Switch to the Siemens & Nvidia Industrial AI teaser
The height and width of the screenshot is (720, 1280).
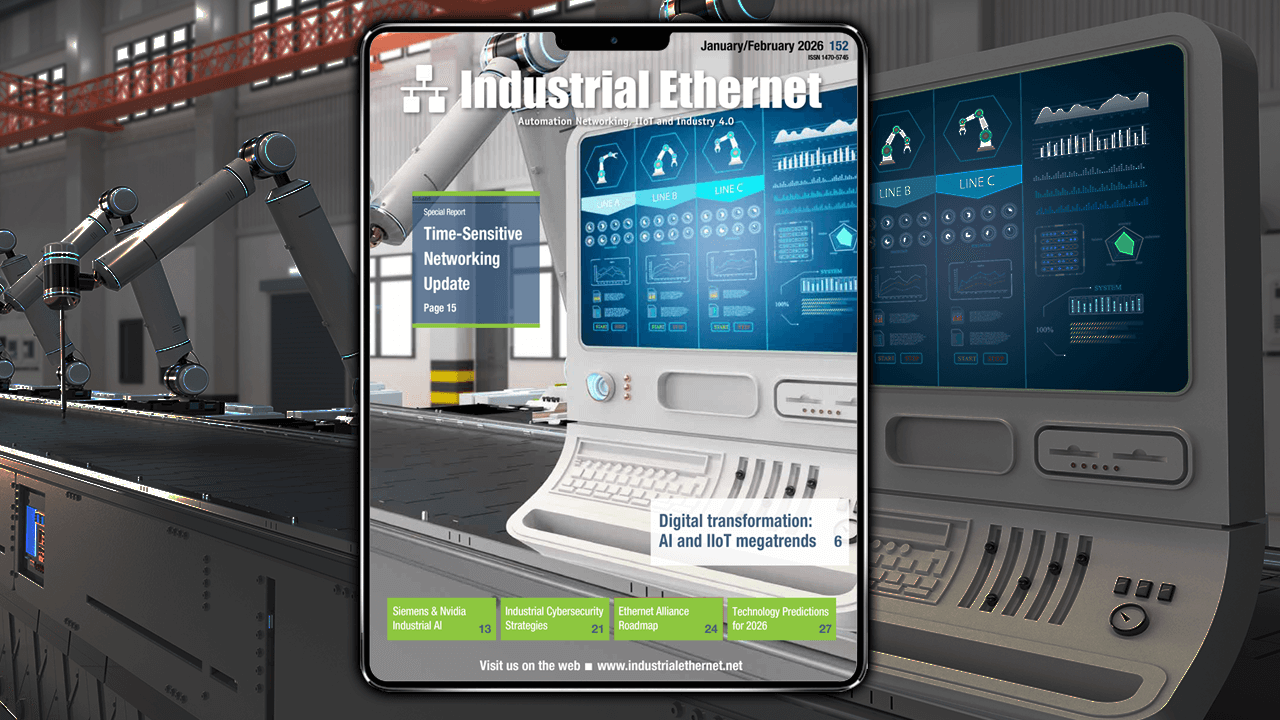click(440, 617)
